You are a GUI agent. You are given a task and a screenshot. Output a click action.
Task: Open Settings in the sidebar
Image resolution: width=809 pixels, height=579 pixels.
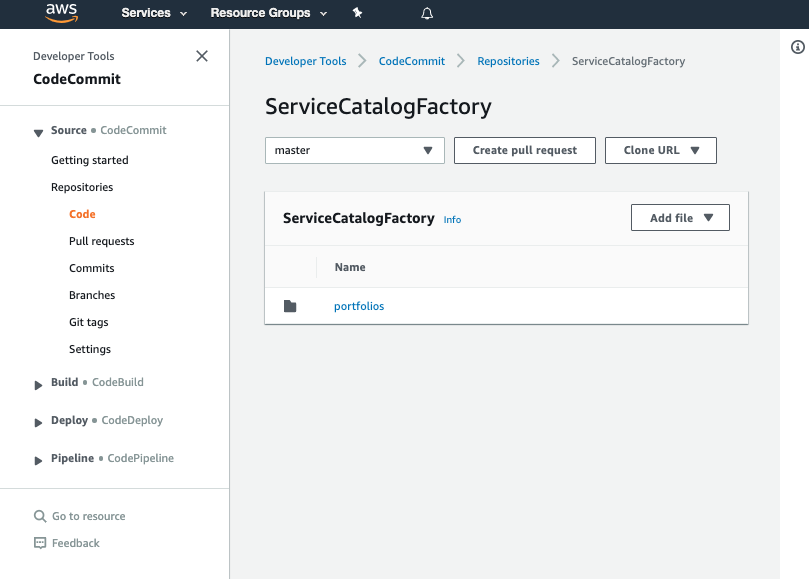click(x=90, y=349)
